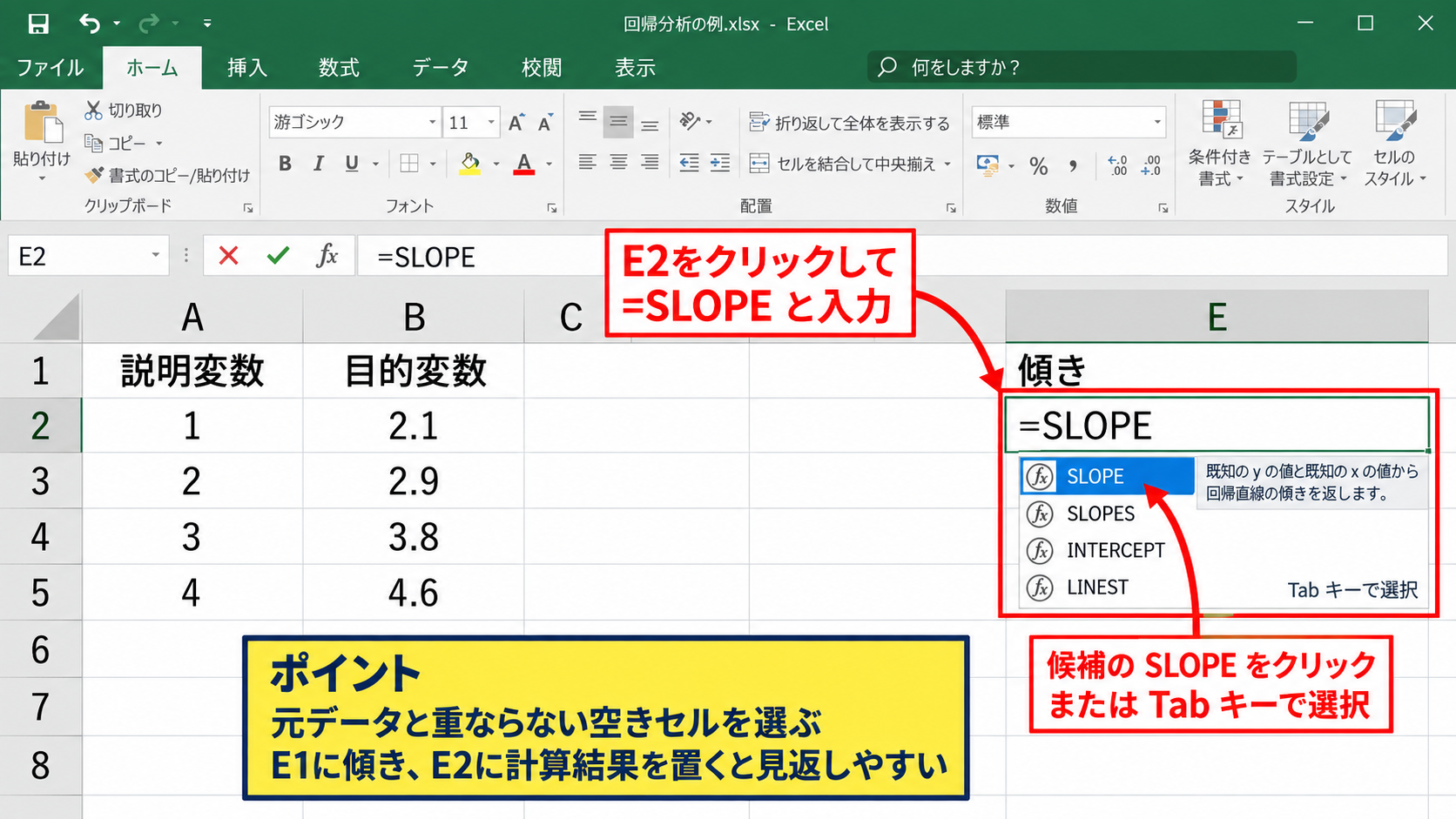Select LINEST in the autocomplete list
This screenshot has width=1456, height=819.
[1107, 587]
